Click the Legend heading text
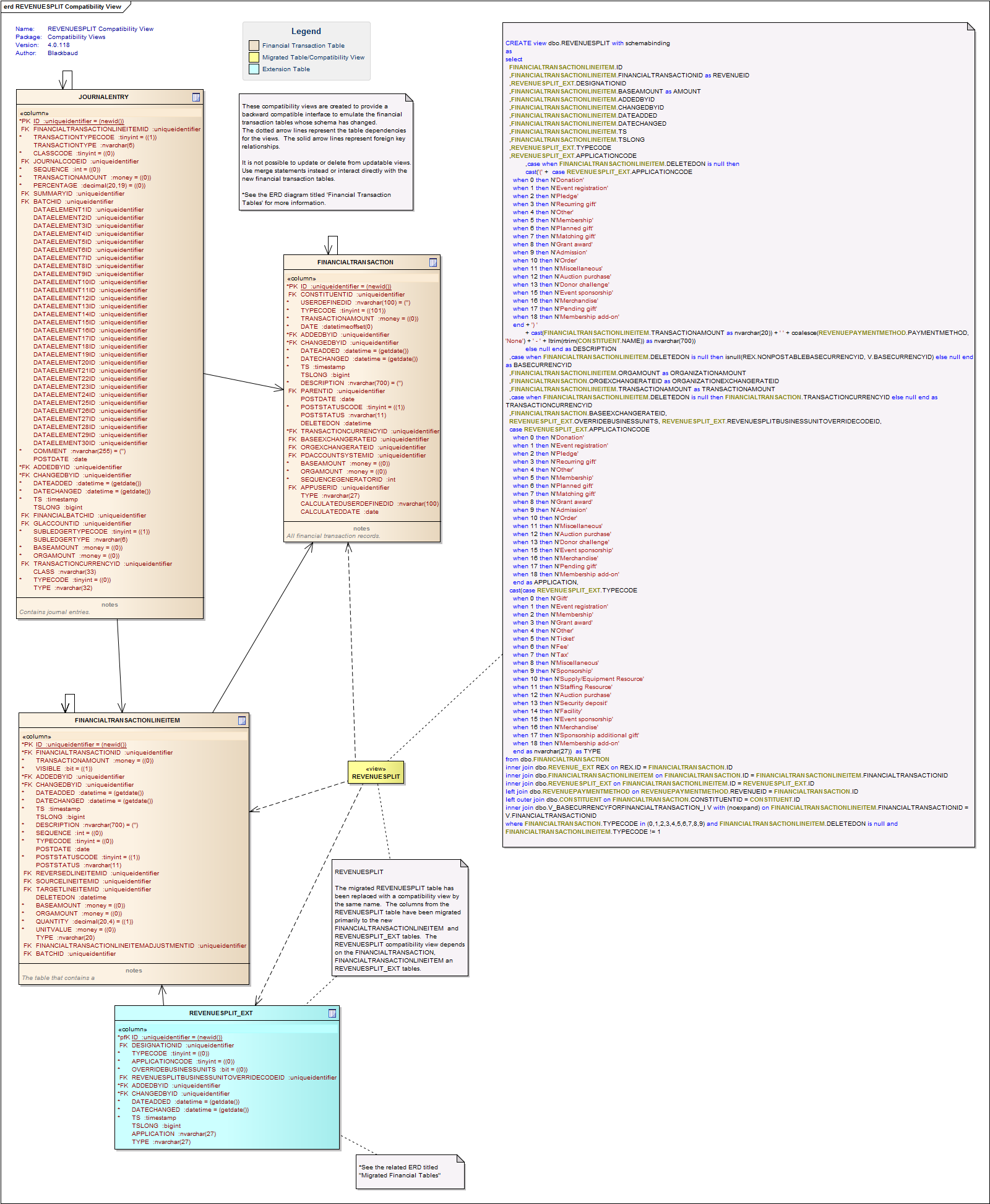This screenshot has height=1204, width=990. pos(306,32)
